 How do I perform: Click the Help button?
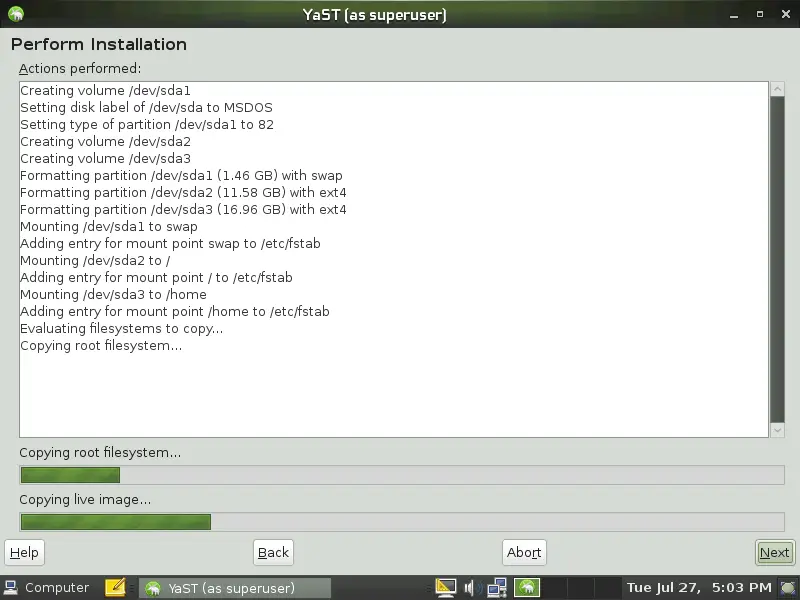tap(24, 552)
